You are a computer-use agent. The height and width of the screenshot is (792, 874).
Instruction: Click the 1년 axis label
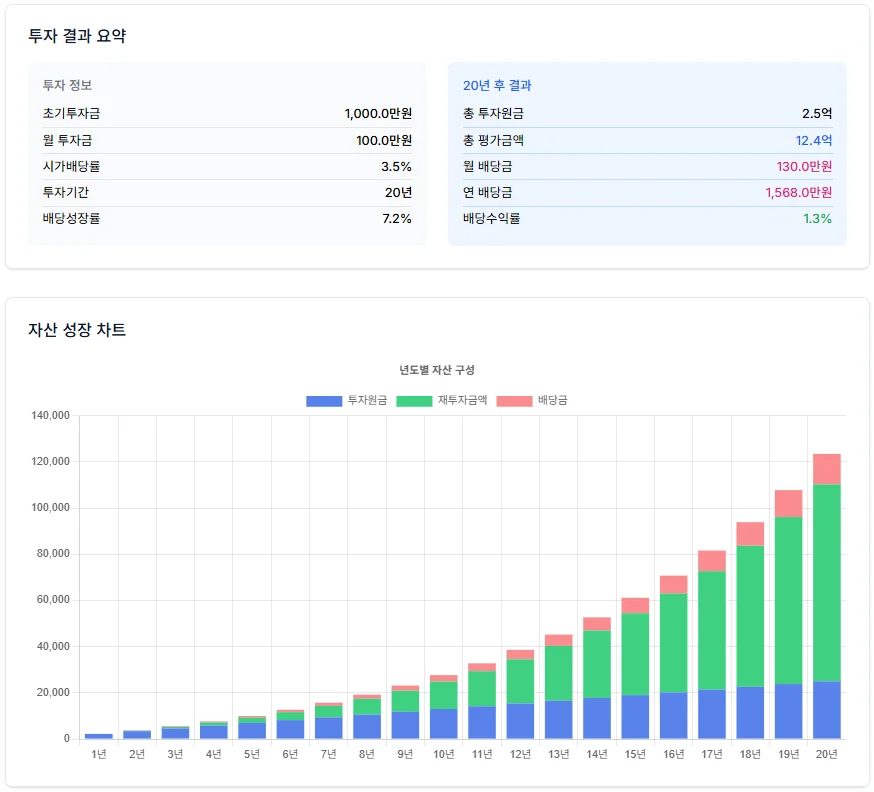pos(97,755)
